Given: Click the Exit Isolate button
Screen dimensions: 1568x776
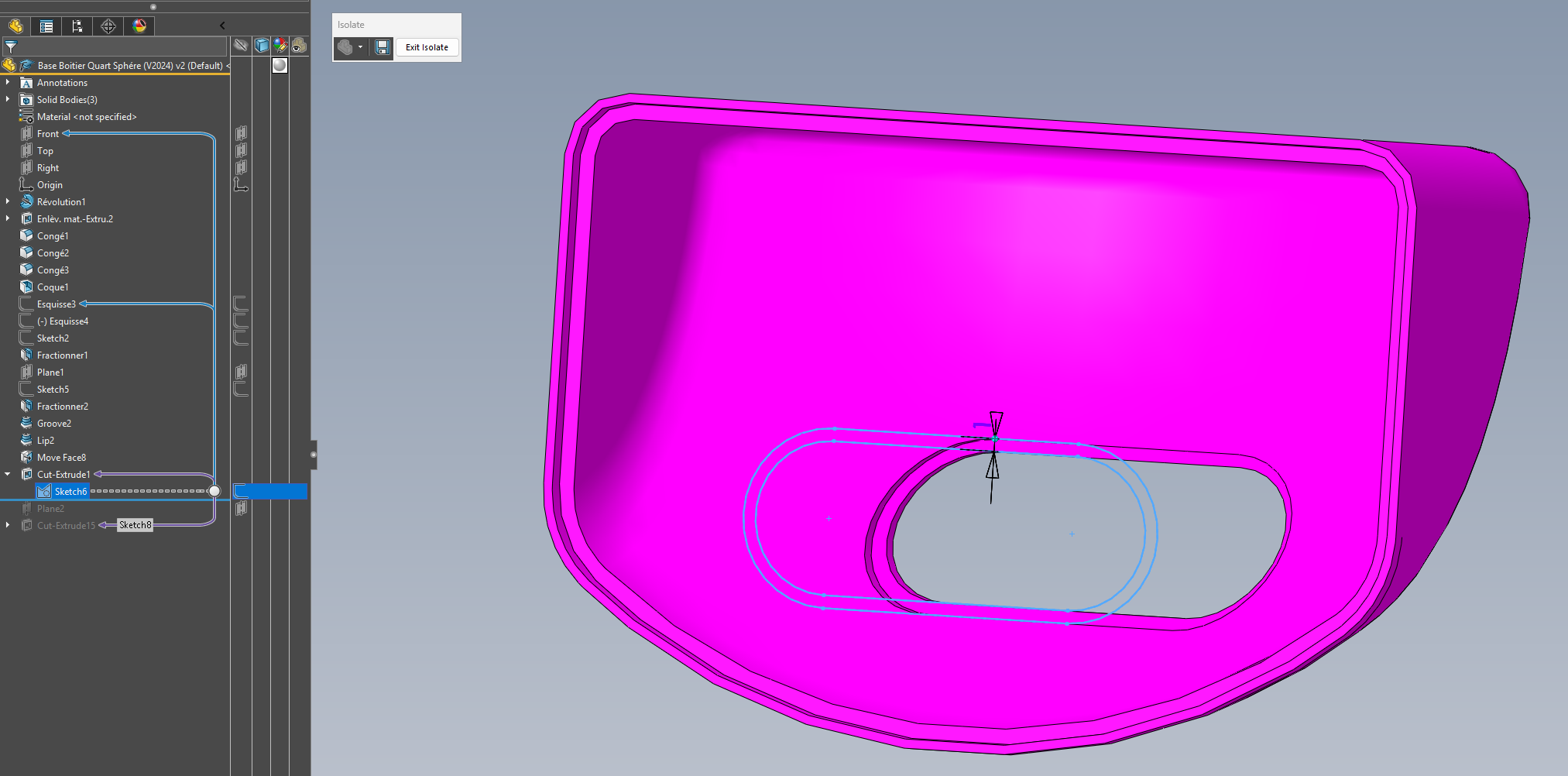Looking at the screenshot, I should 427,47.
